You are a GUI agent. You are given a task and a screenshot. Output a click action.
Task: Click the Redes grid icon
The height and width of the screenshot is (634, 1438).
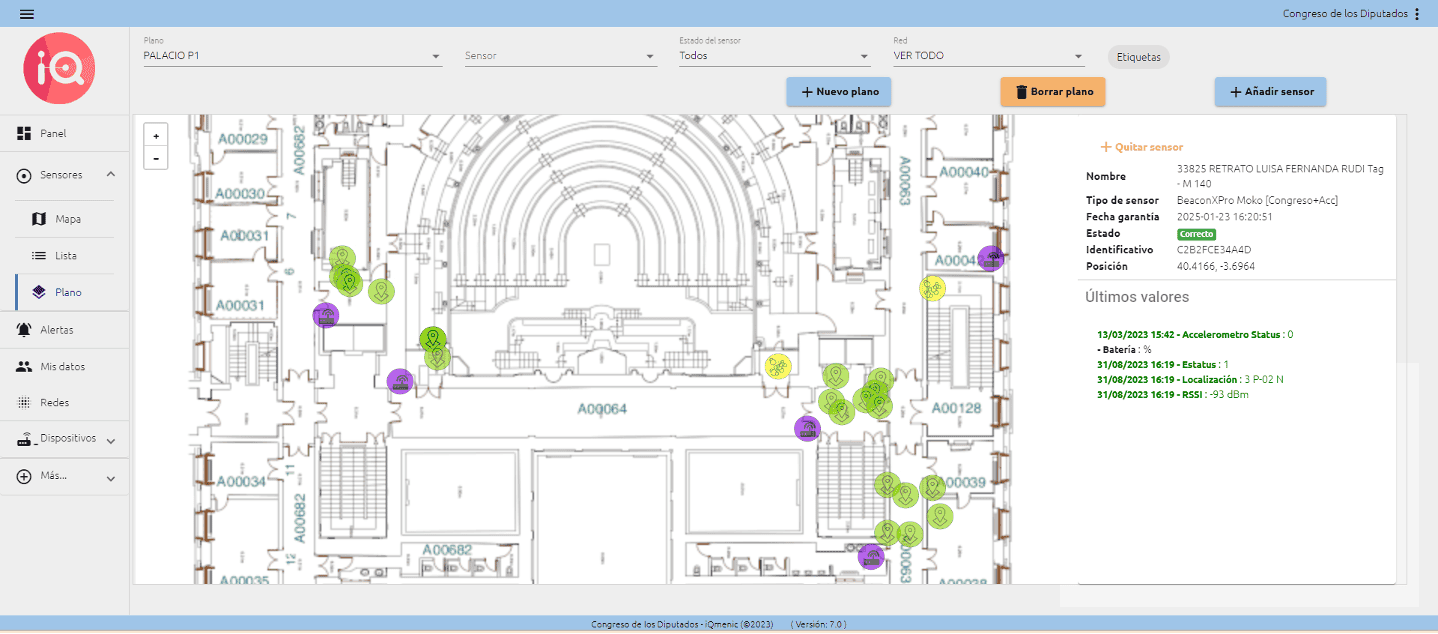(x=24, y=403)
